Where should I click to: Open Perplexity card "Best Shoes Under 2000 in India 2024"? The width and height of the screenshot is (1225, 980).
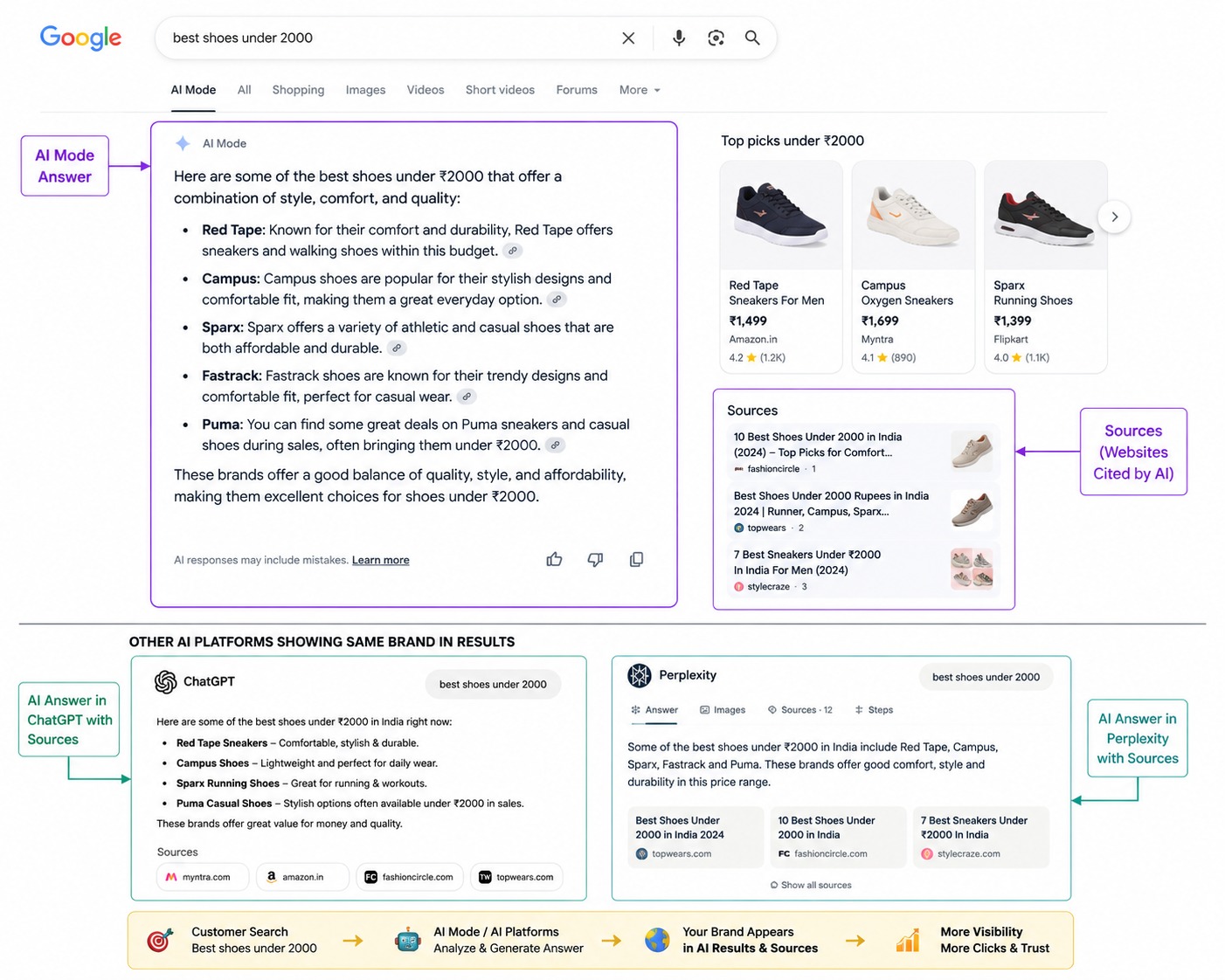coord(696,838)
